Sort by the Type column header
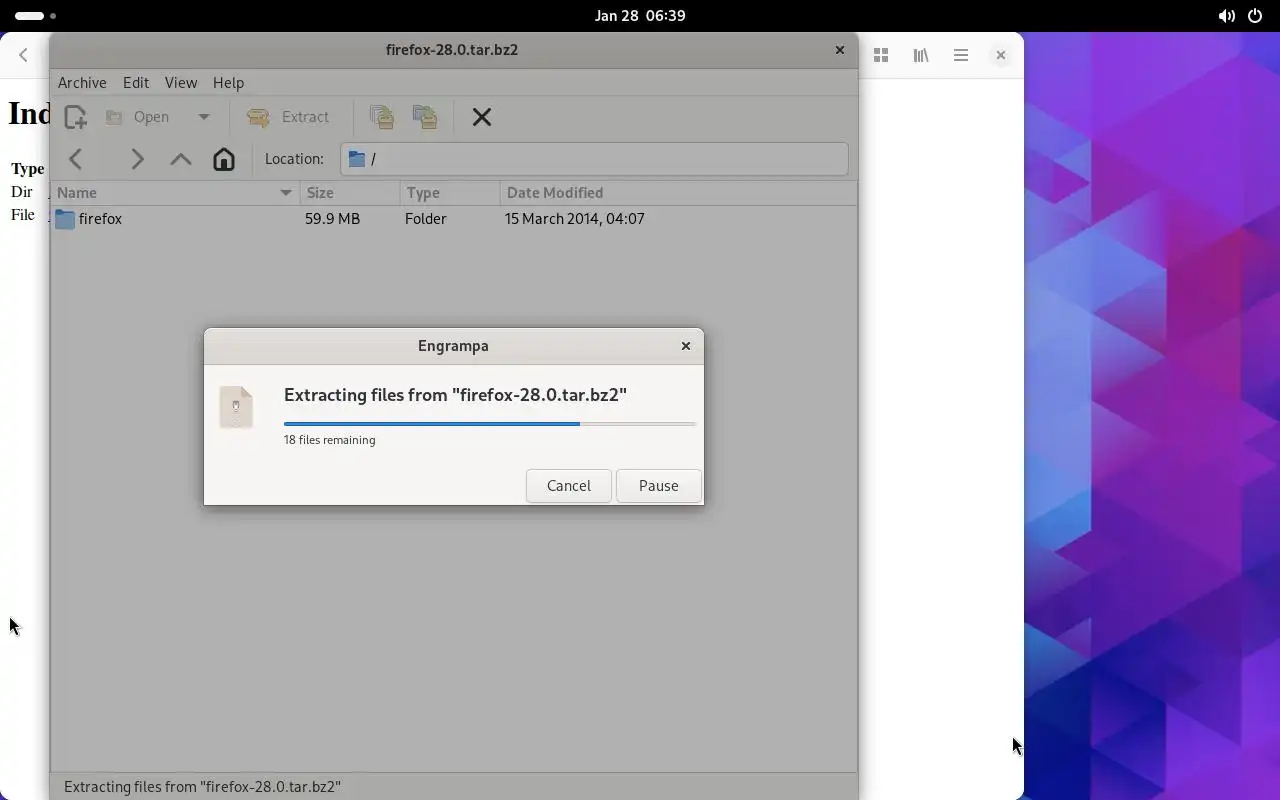 tap(450, 193)
